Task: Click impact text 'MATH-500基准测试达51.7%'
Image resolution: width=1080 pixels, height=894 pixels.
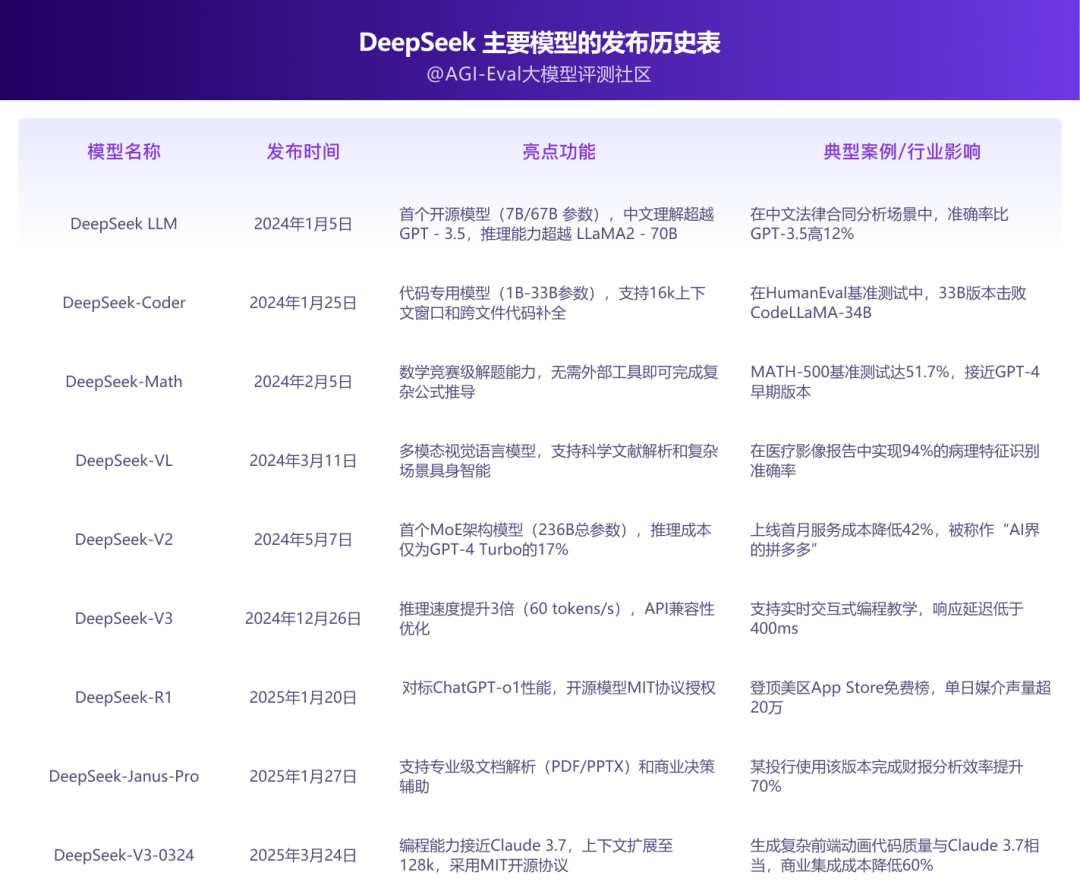Action: (850, 372)
